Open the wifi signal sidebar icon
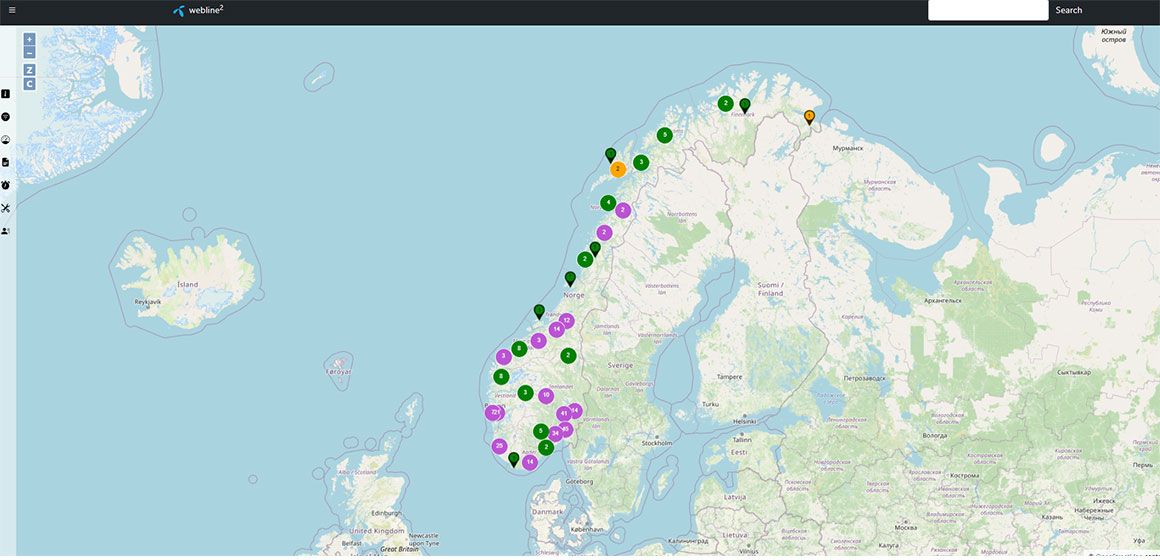This screenshot has width=1160, height=560. (6, 117)
